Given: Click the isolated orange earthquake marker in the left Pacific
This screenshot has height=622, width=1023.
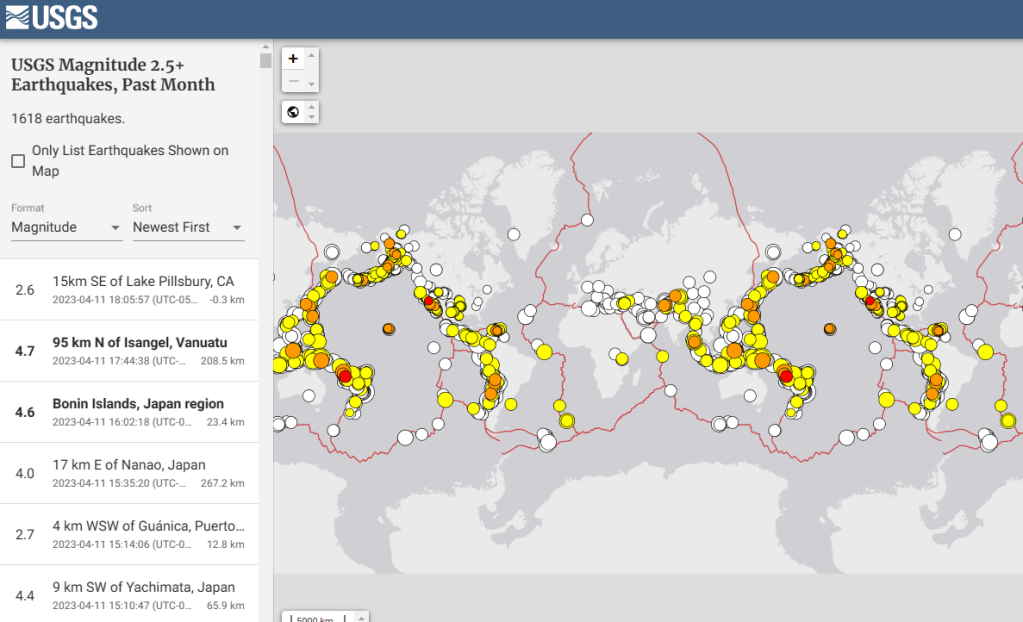Looking at the screenshot, I should tap(388, 329).
